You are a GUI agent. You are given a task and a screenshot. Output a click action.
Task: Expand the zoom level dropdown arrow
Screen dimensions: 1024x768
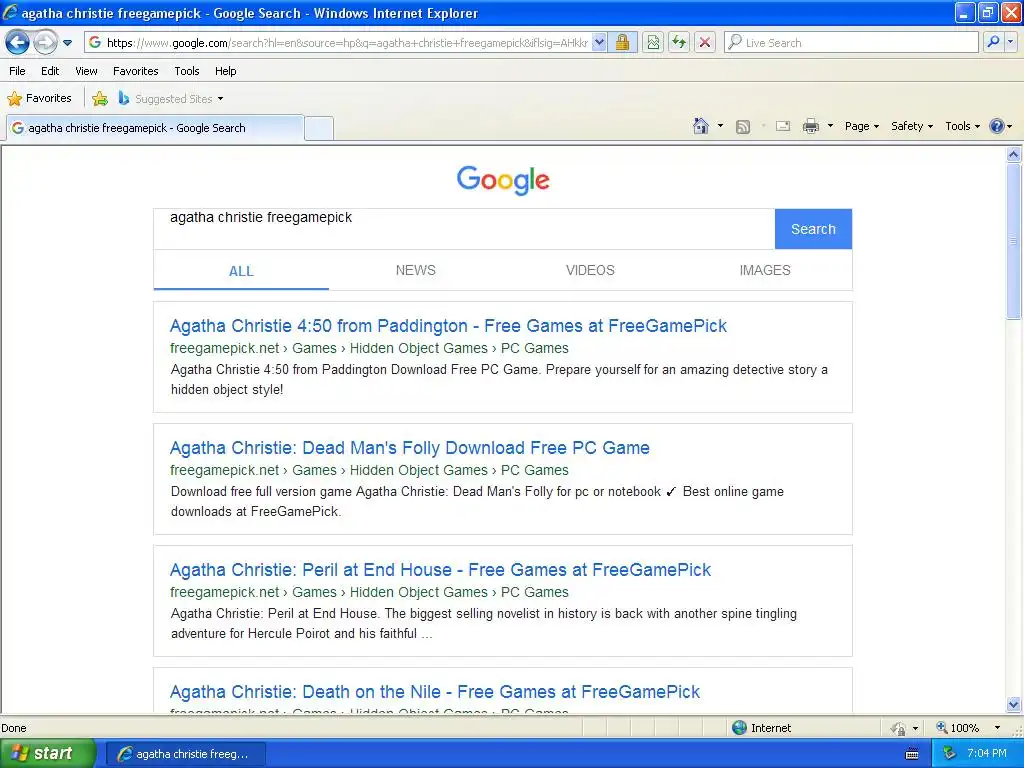[x=997, y=728]
